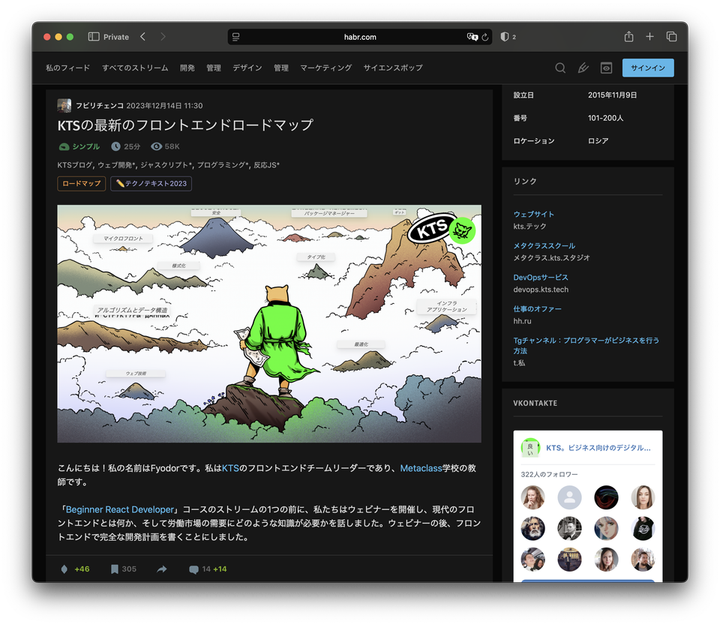Screen dimensions: 720x625
Task: Toggle the Safari sidebar icon
Action: point(94,37)
